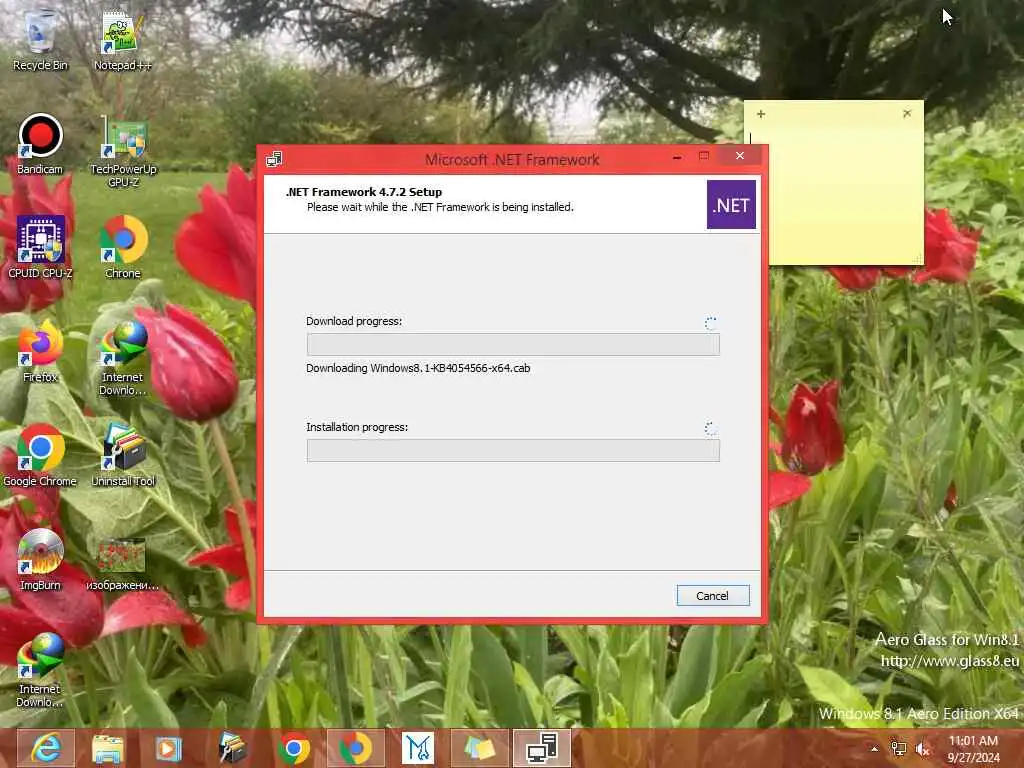Switch to the Chromium taskbar window
This screenshot has height=768, width=1024.
(x=355, y=748)
